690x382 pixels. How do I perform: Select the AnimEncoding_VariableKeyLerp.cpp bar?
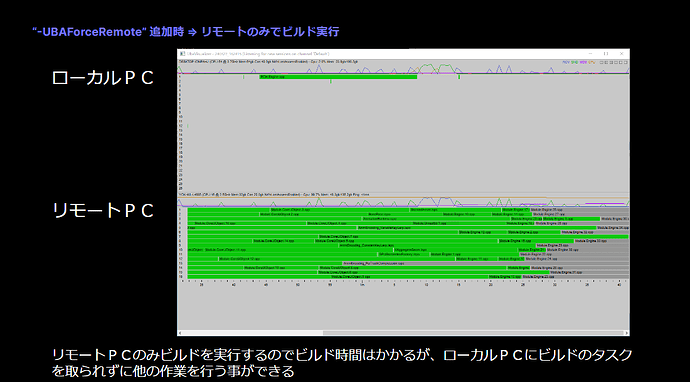click(477, 228)
